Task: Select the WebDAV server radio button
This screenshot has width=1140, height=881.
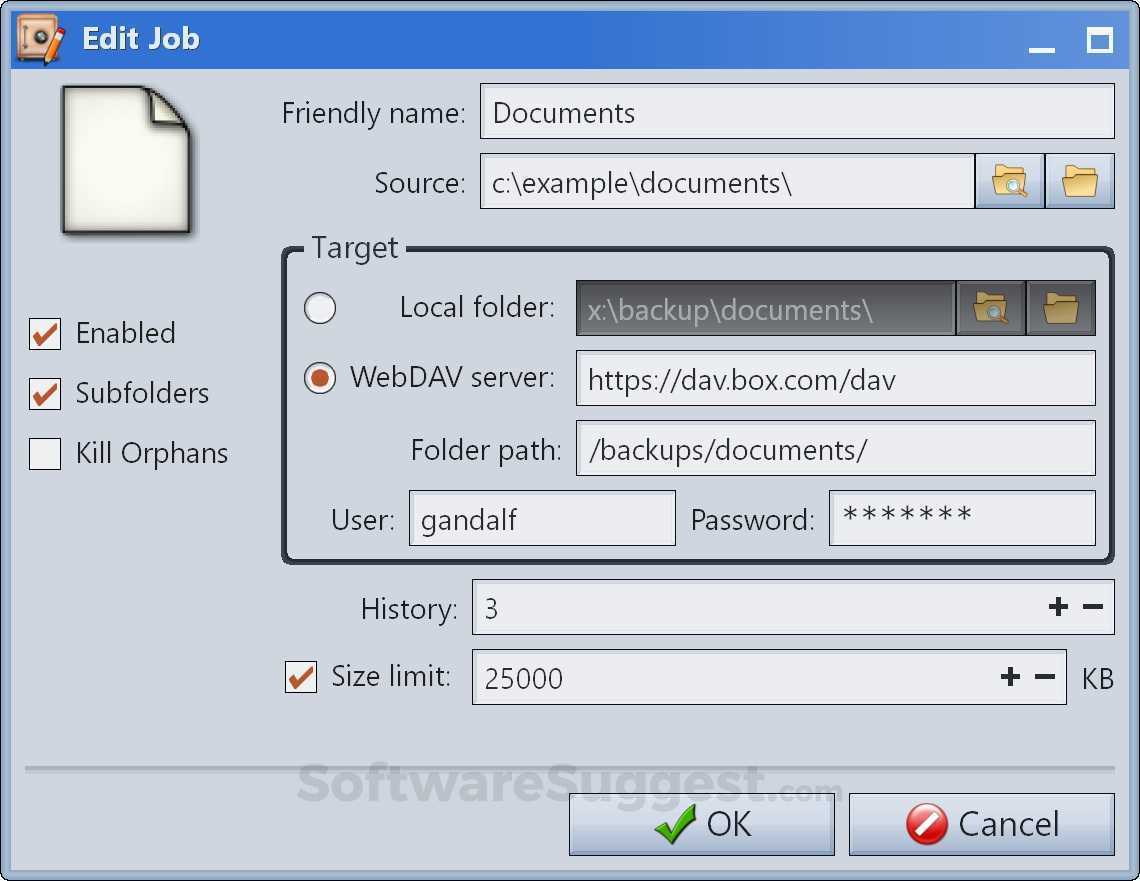Action: point(319,378)
